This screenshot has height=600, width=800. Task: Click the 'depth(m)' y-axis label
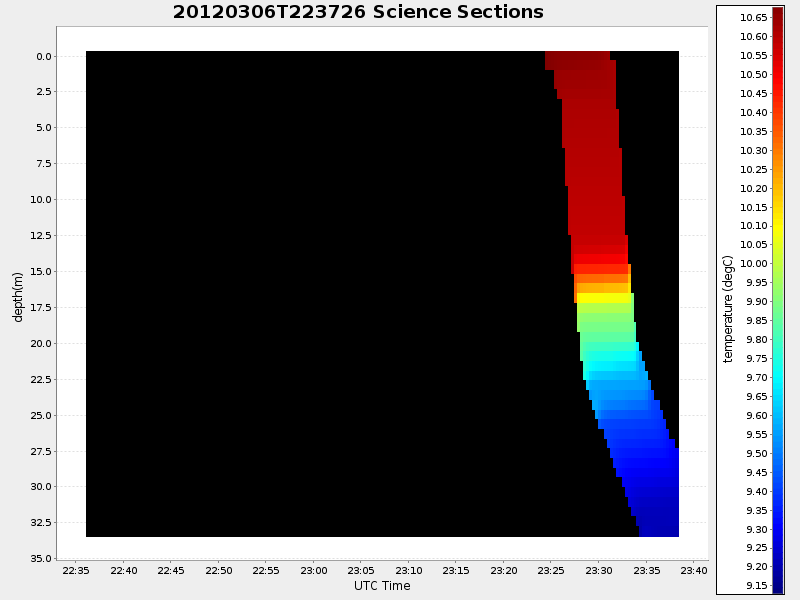(x=18, y=297)
